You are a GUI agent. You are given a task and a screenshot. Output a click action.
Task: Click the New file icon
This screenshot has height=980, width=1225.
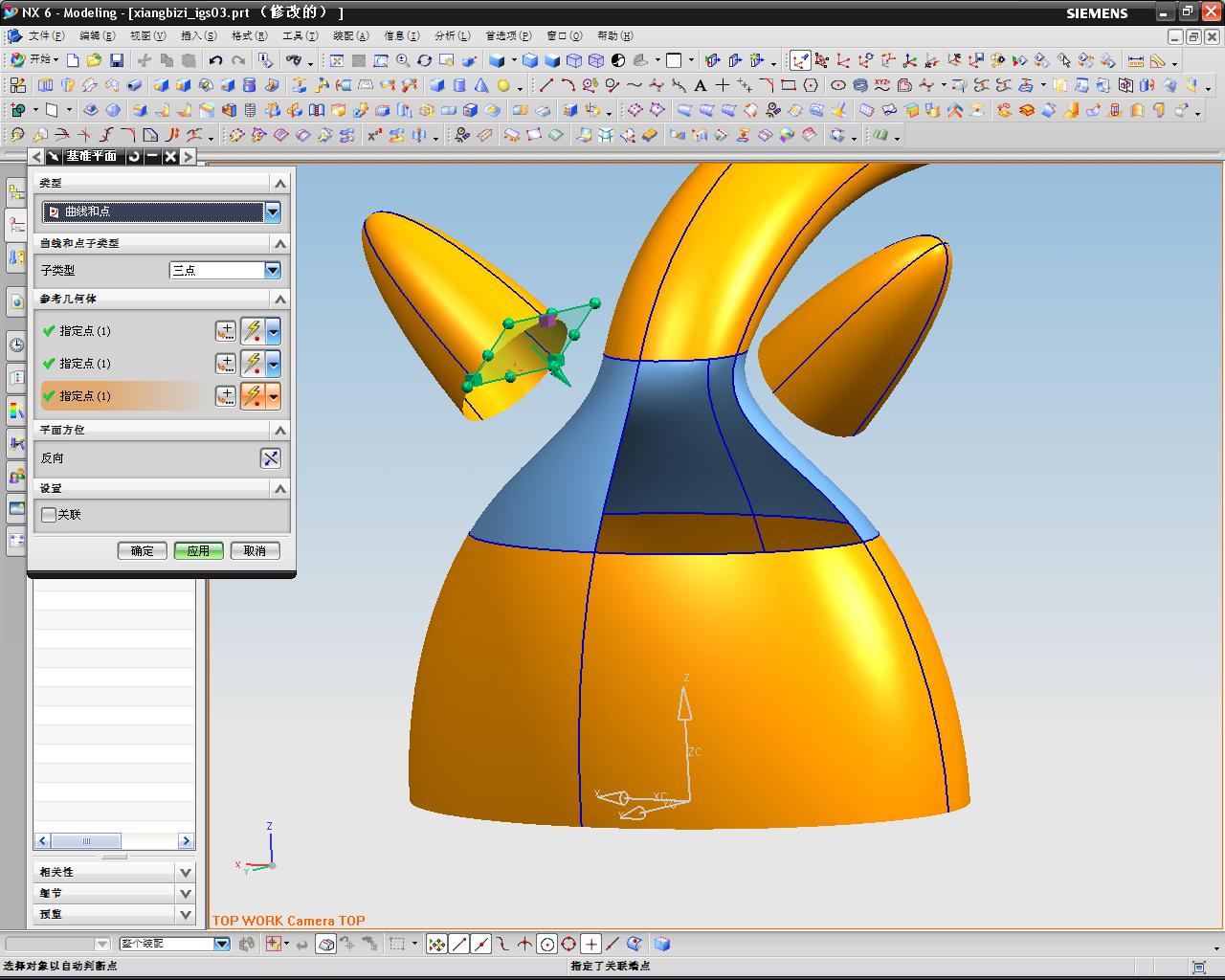click(x=73, y=60)
